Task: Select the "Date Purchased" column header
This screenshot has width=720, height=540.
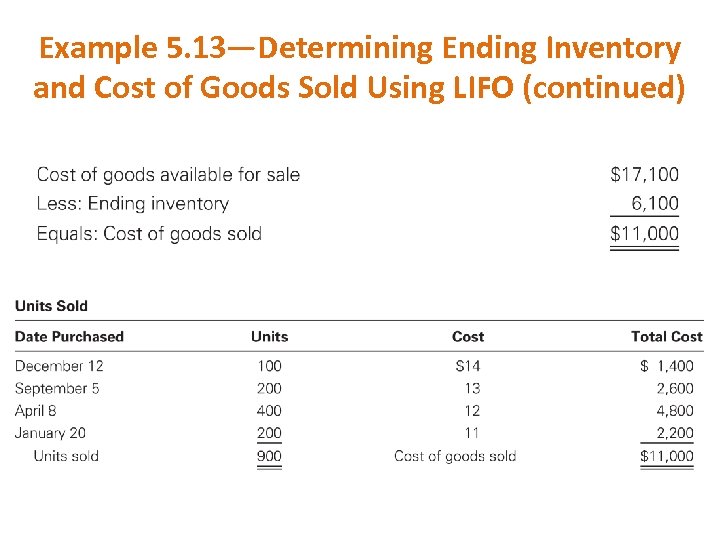Action: point(69,337)
